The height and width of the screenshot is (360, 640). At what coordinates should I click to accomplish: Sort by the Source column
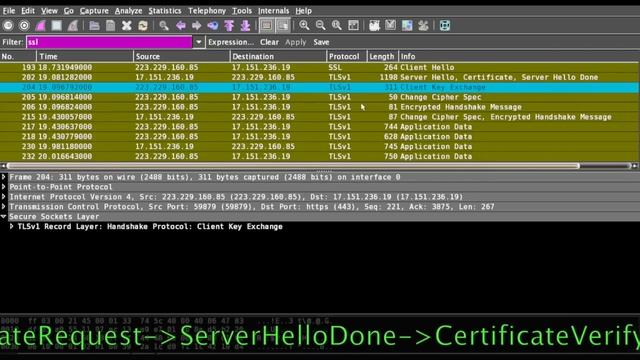coord(182,56)
